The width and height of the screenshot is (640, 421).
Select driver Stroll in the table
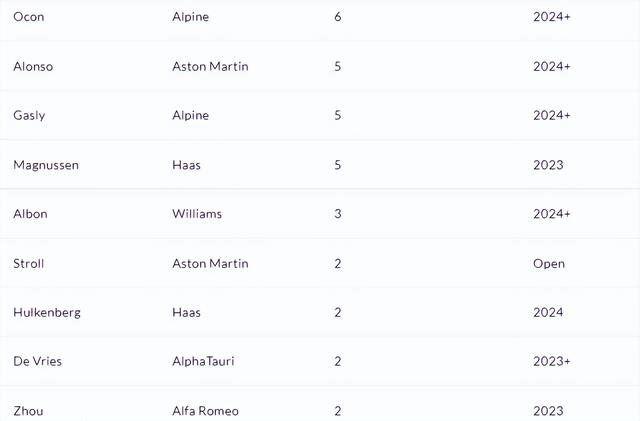[x=29, y=263]
